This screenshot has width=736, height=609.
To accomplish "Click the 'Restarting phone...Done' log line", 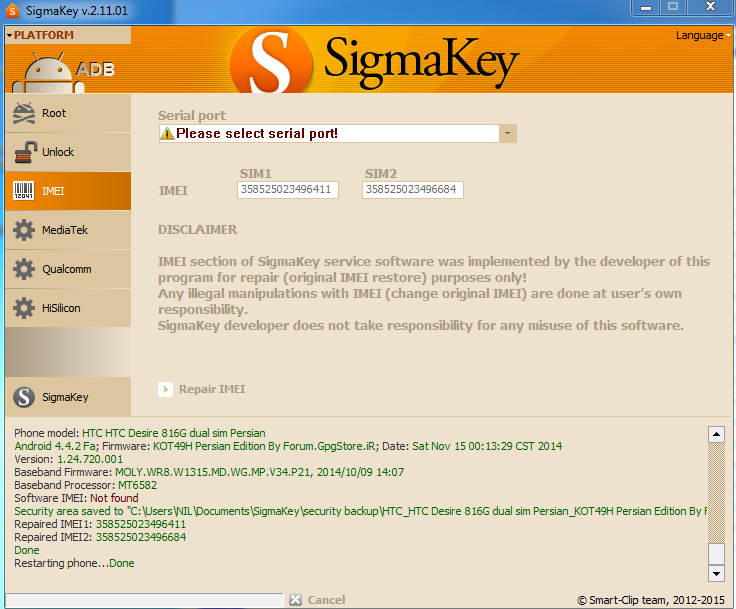I will click(74, 563).
